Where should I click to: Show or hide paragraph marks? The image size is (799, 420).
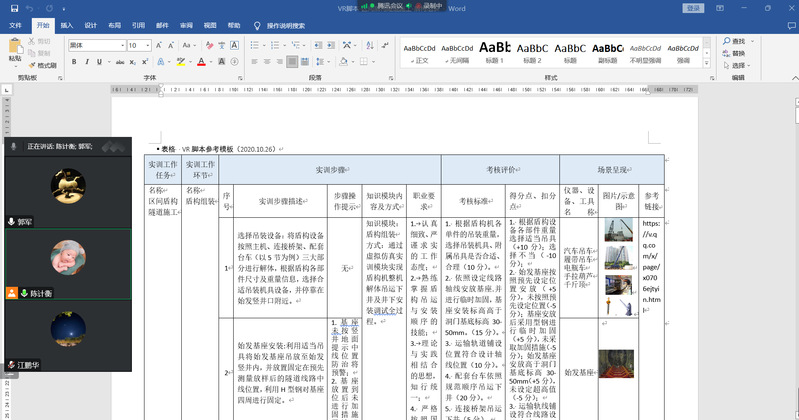[x=385, y=45]
